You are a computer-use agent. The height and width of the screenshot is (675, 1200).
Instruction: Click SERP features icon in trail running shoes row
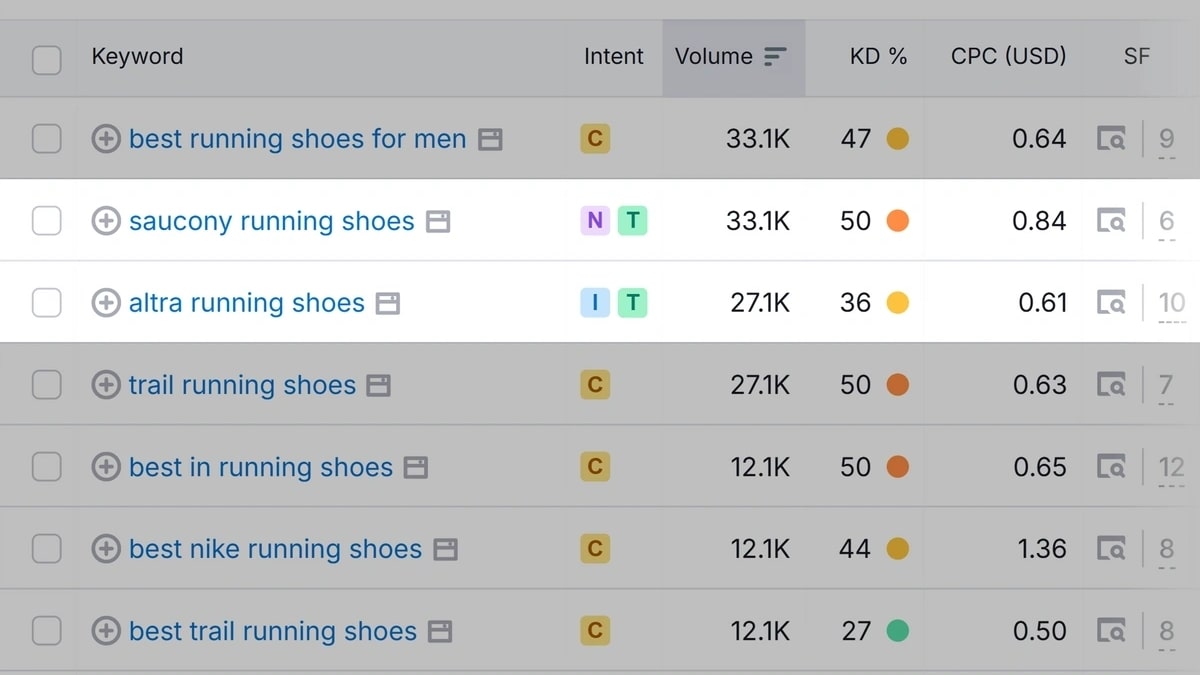[1111, 385]
